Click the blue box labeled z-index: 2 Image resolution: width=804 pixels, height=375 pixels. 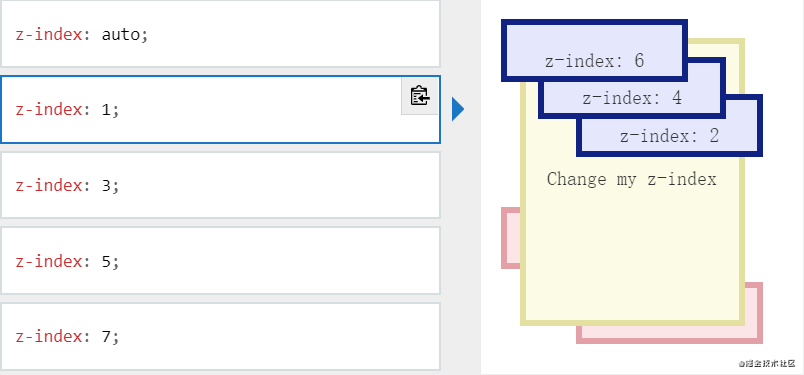[x=670, y=136]
